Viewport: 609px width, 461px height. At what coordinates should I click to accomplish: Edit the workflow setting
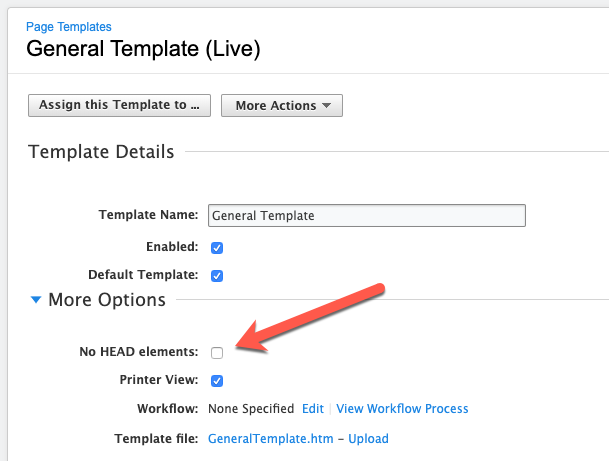(313, 409)
